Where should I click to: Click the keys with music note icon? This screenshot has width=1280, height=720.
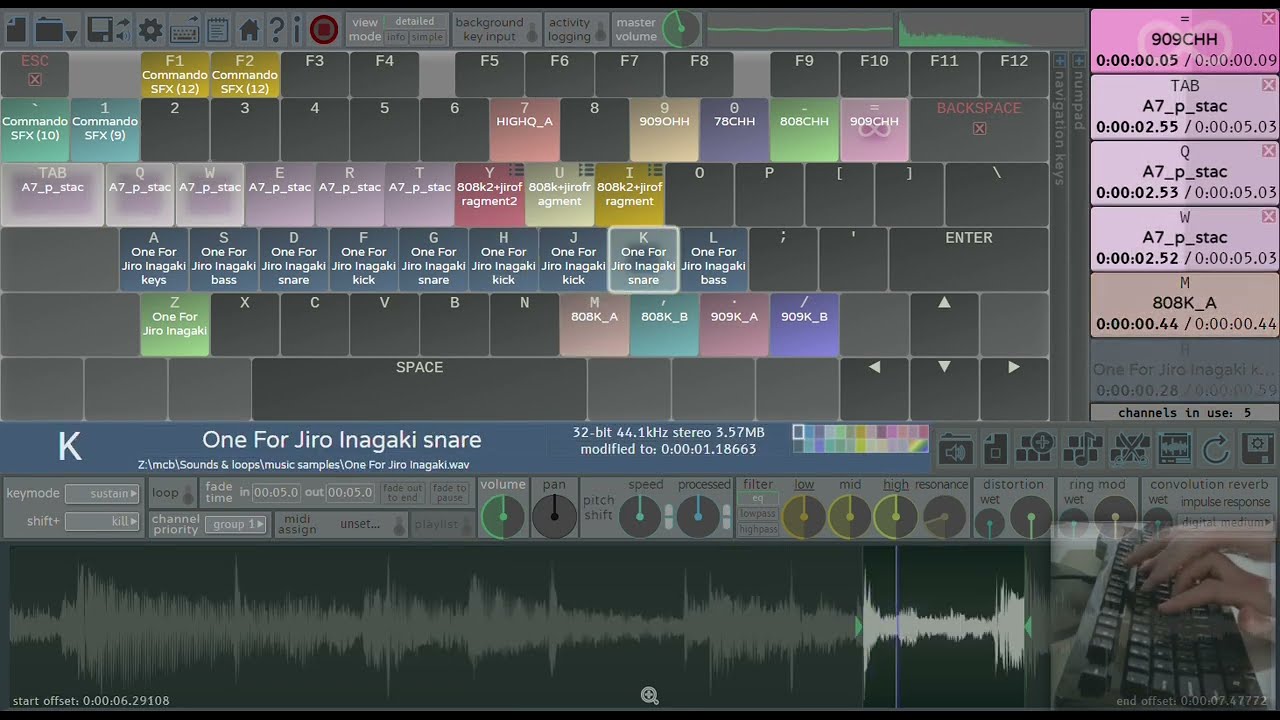click(1083, 449)
